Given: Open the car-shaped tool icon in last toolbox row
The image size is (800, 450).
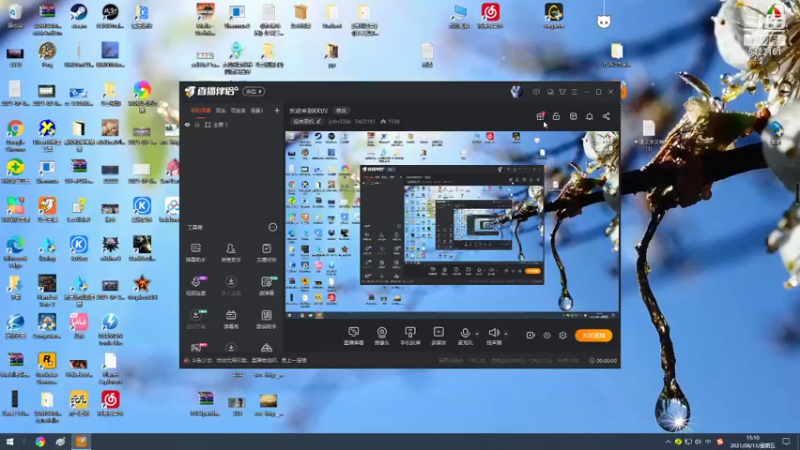Looking at the screenshot, I should [x=266, y=348].
